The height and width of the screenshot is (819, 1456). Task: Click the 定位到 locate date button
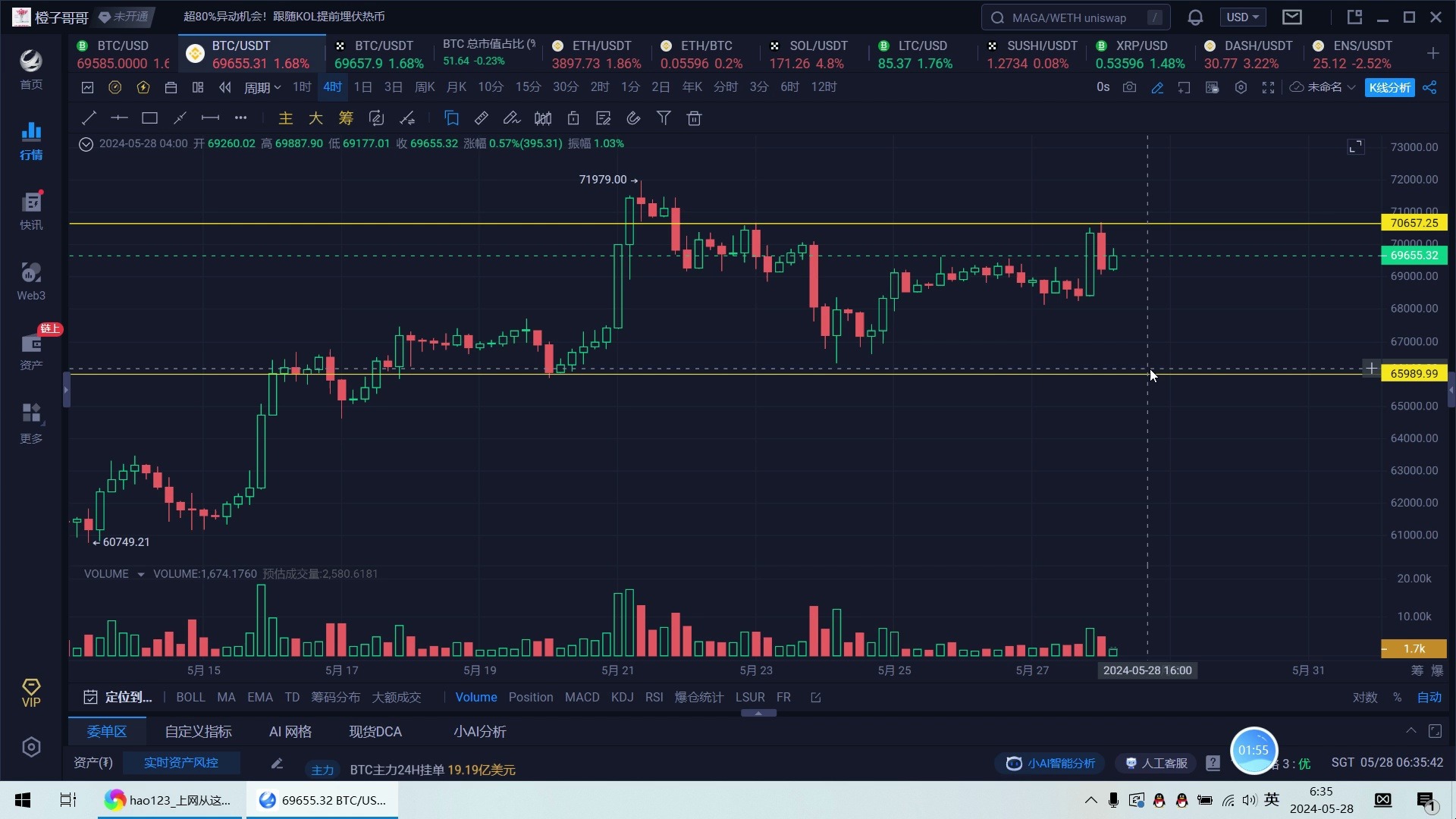point(118,697)
